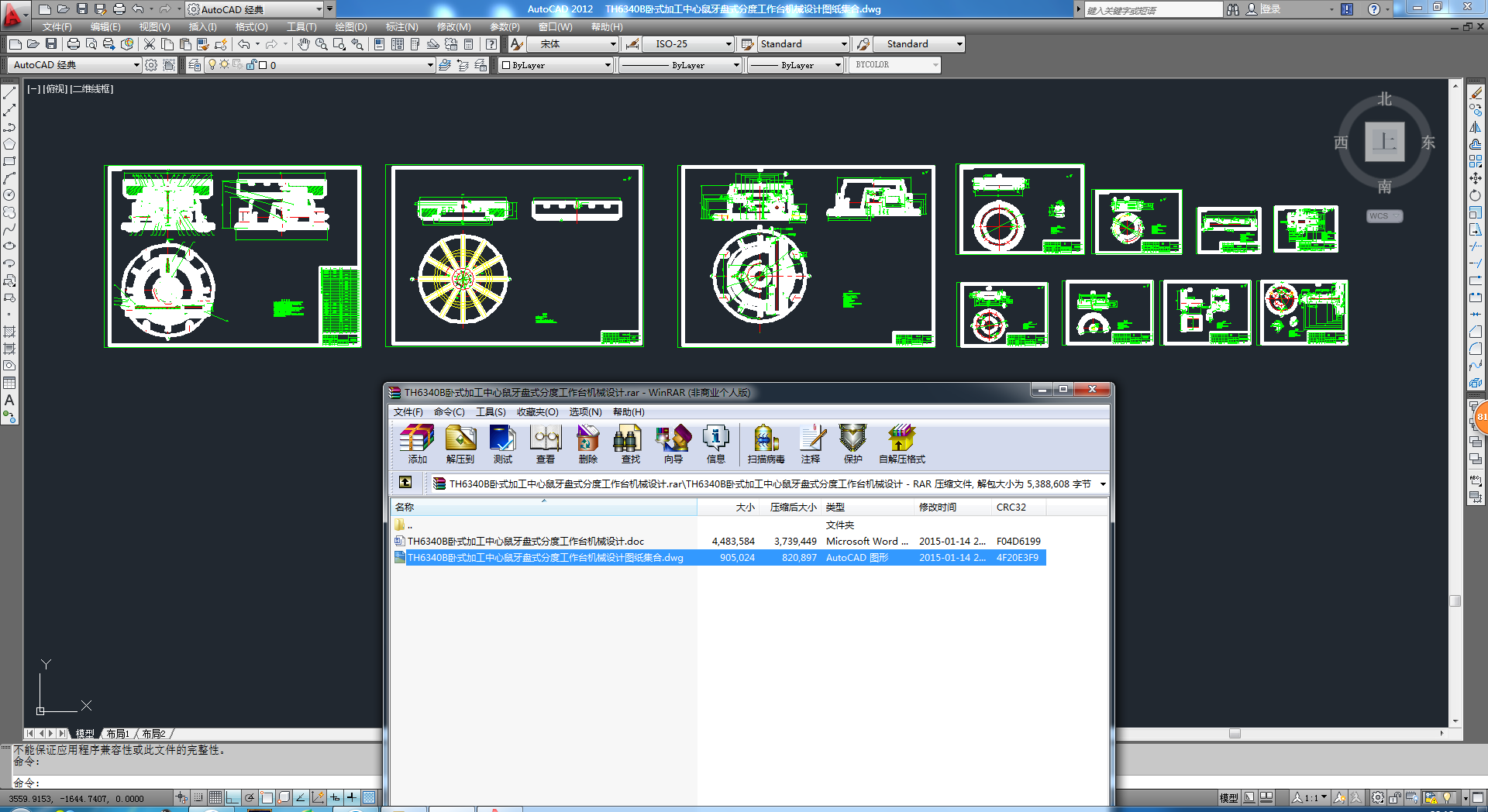The height and width of the screenshot is (812, 1488).
Task: Click 登录 sign-in link in title bar
Action: click(1270, 9)
